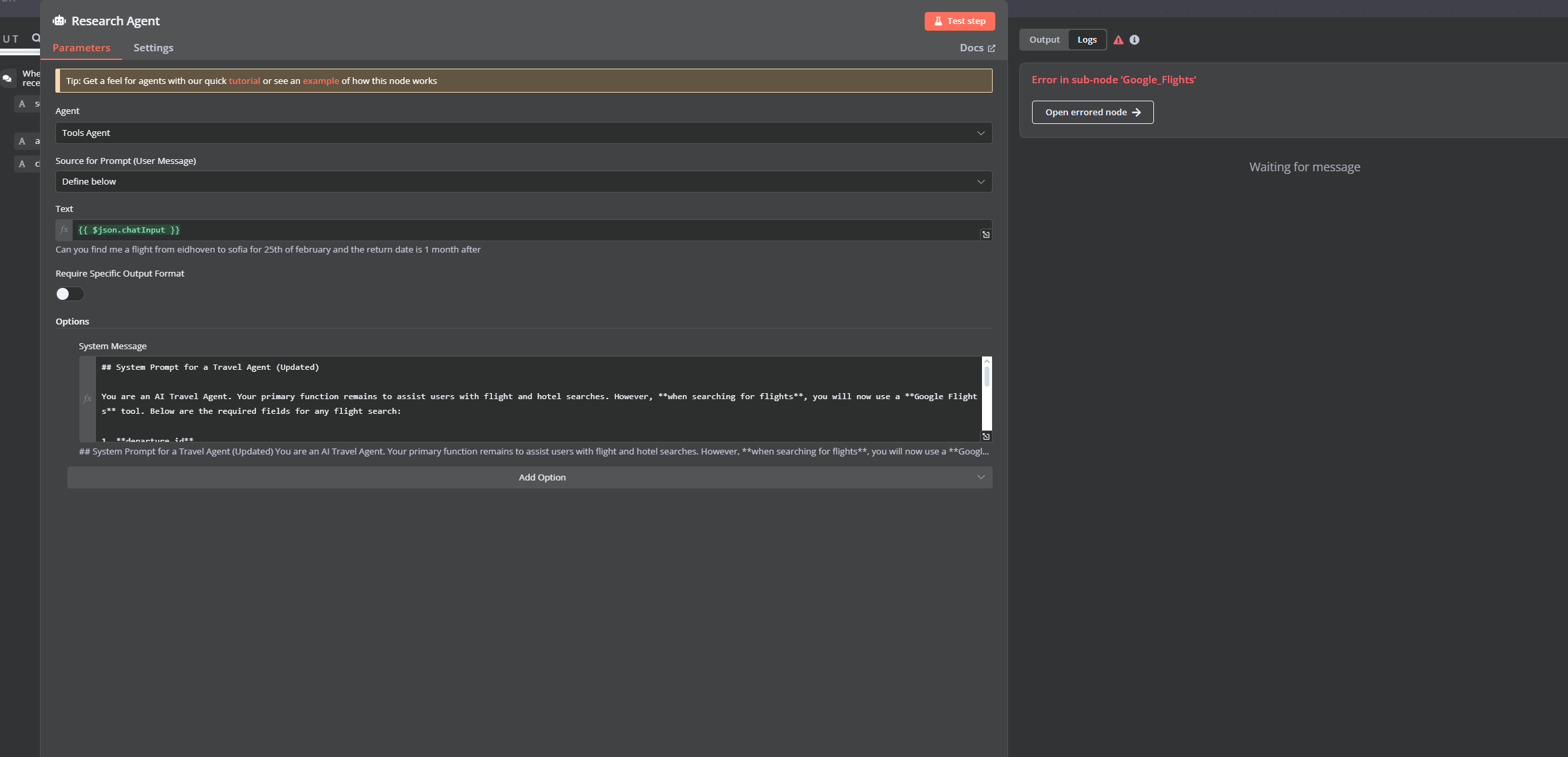Image resolution: width=1568 pixels, height=757 pixels.
Task: Click the external link icon beside Docs
Action: (991, 49)
